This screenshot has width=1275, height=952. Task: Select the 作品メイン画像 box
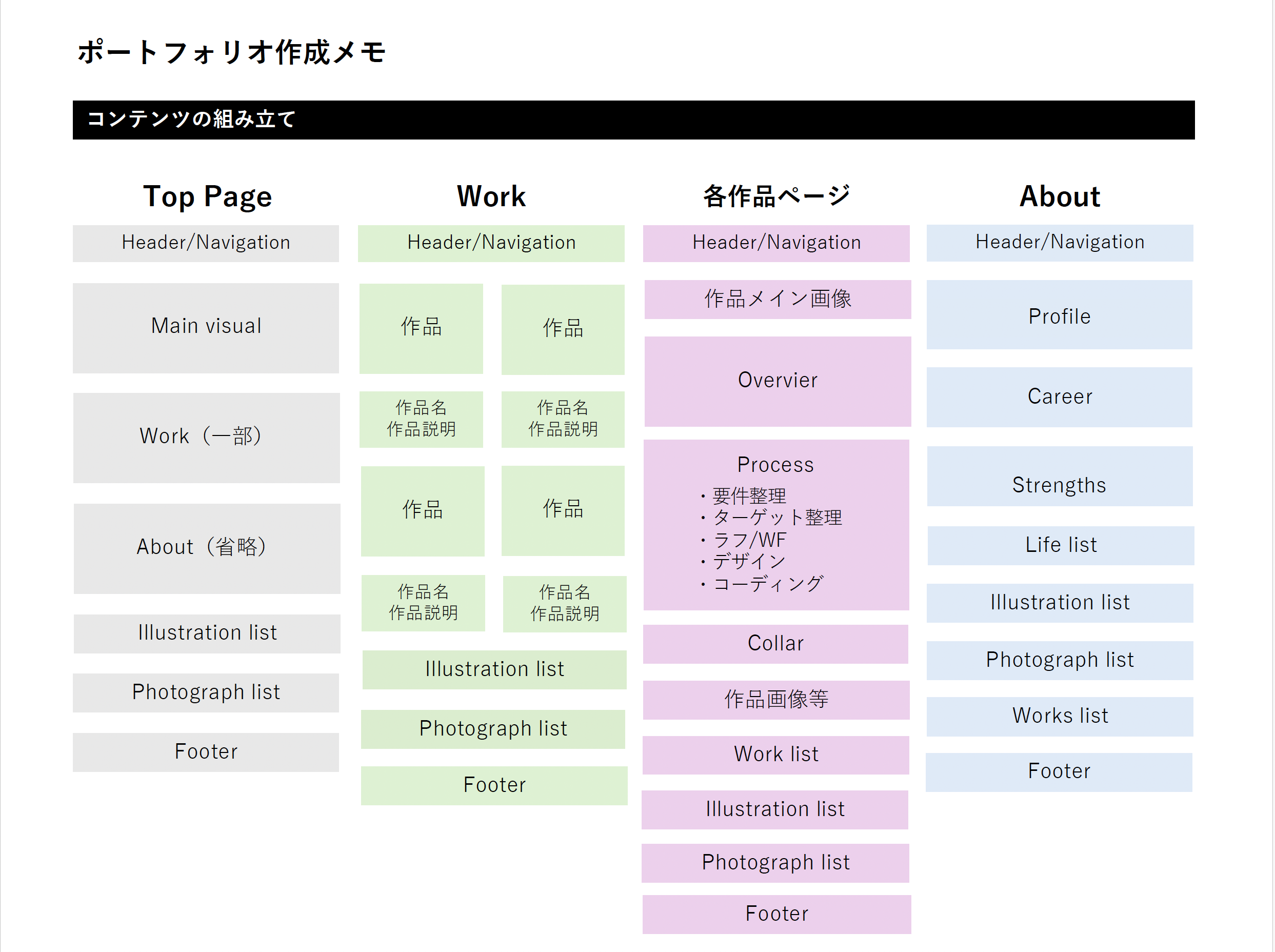[777, 299]
